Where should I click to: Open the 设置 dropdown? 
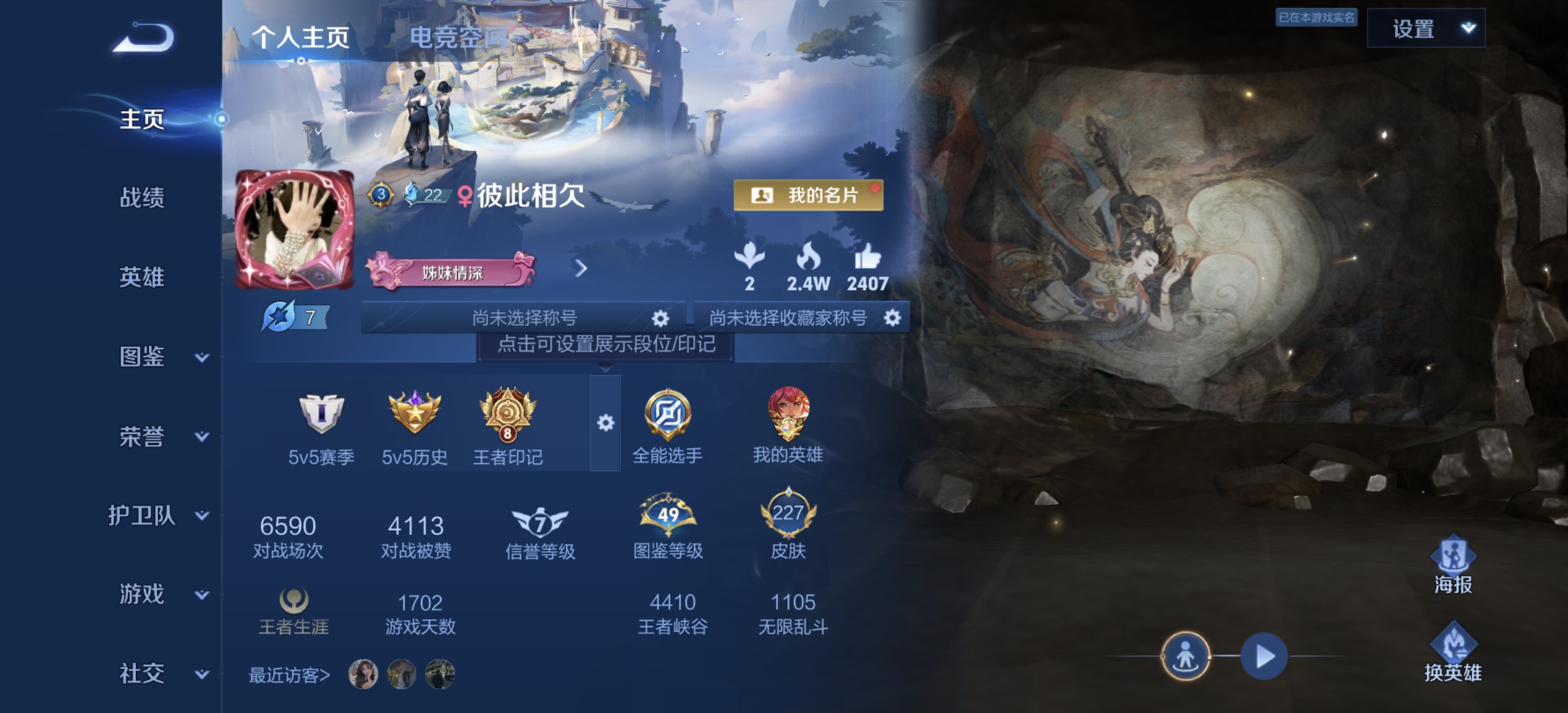pos(1426,28)
